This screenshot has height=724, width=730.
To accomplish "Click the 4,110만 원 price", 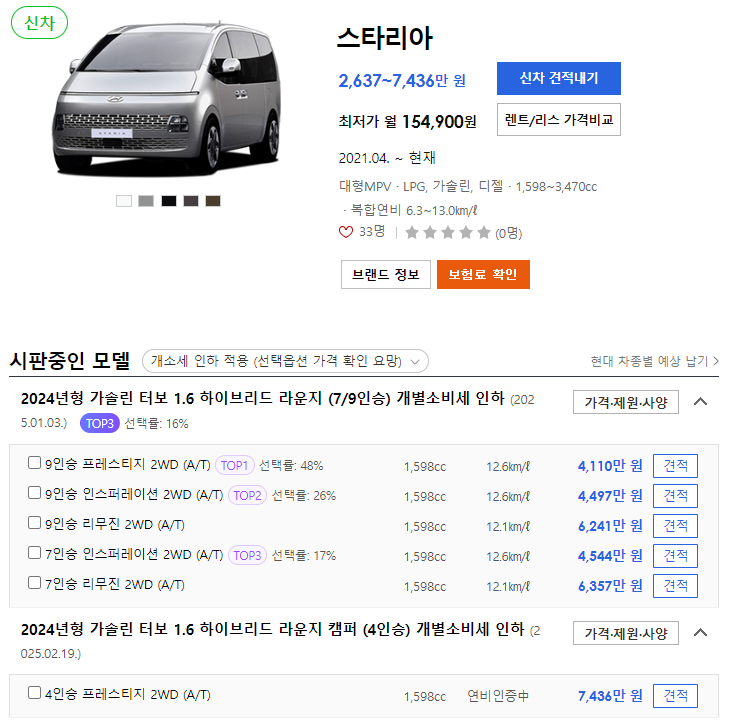I will coord(610,466).
